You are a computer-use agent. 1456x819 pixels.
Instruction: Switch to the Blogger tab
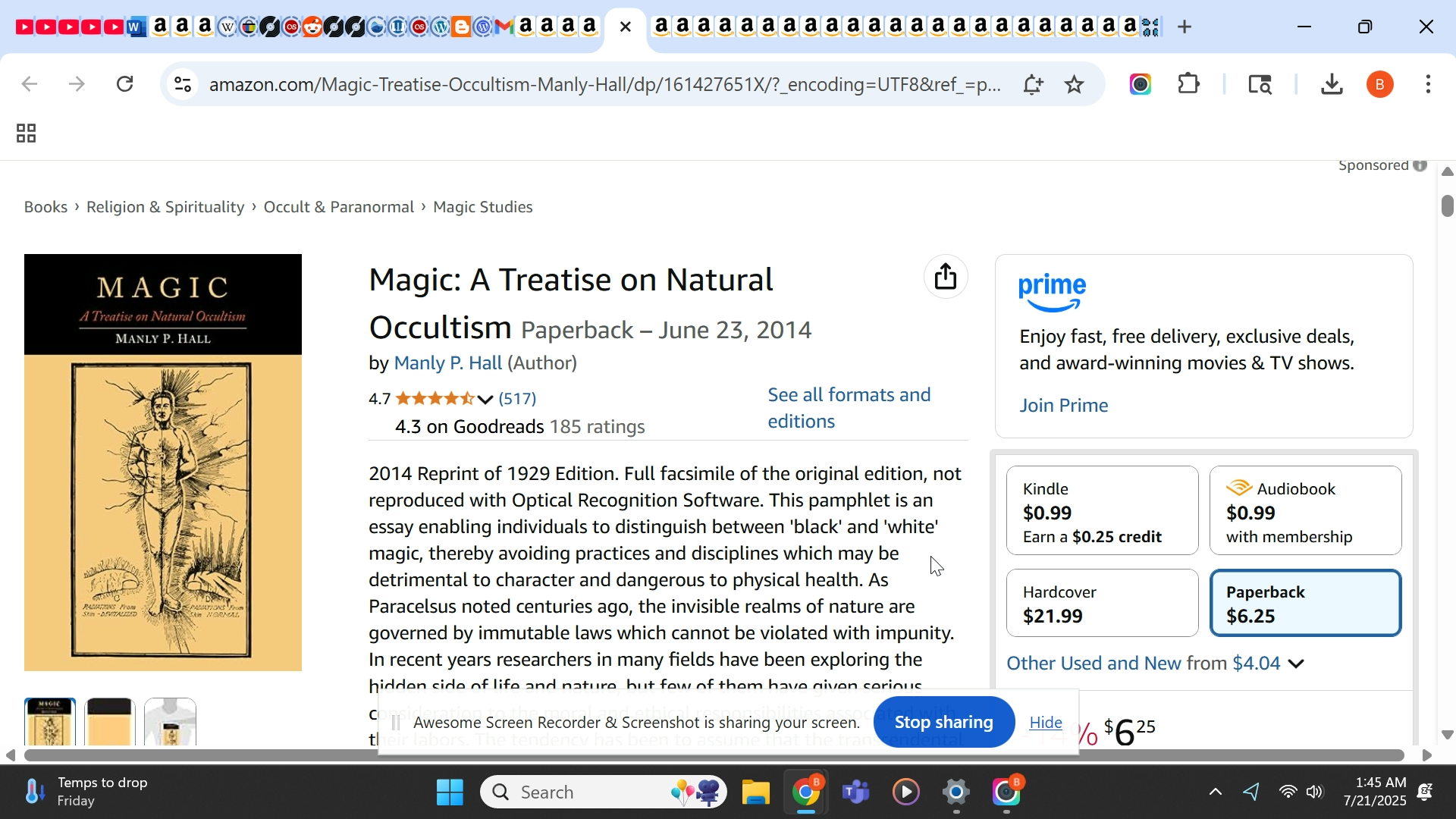(462, 27)
